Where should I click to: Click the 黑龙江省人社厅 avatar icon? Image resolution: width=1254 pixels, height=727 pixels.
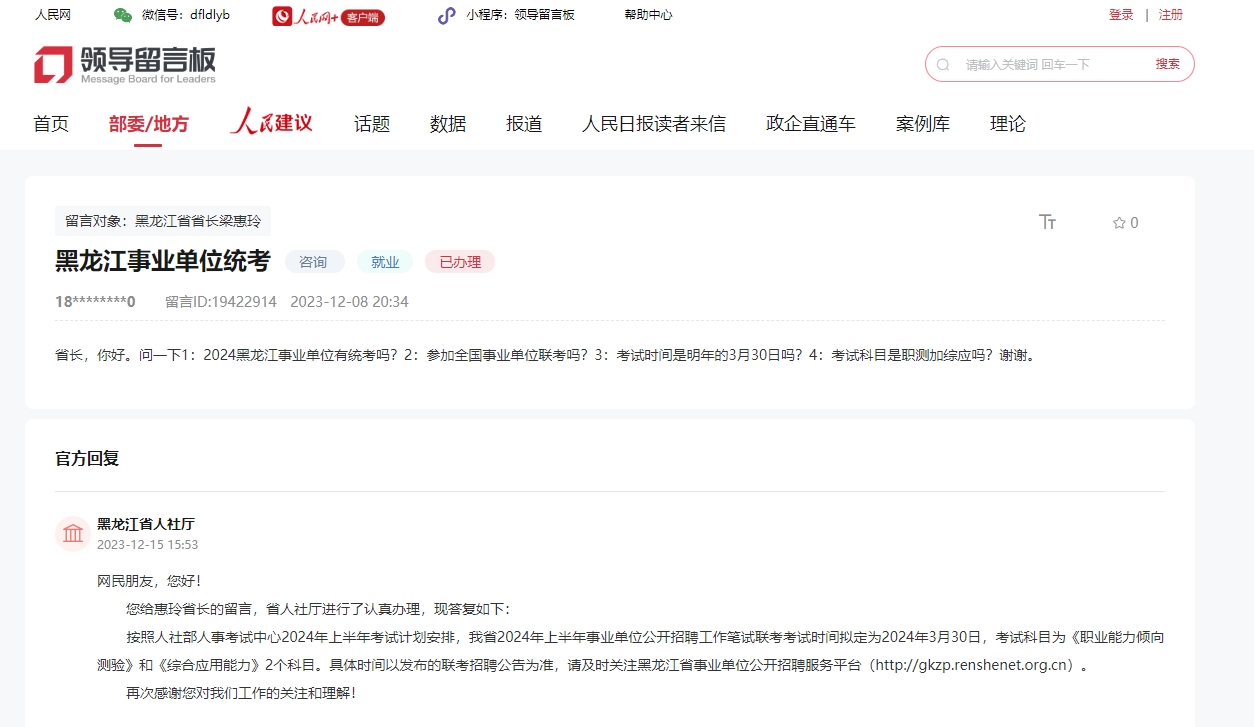coord(72,533)
